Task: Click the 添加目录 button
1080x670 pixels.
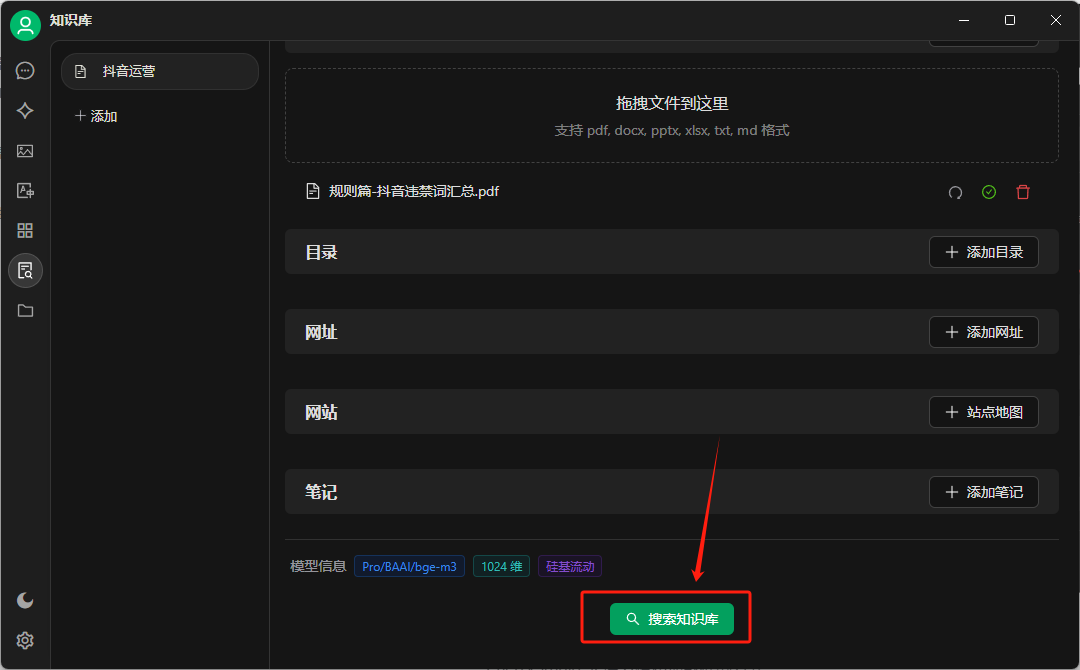Action: [x=983, y=252]
